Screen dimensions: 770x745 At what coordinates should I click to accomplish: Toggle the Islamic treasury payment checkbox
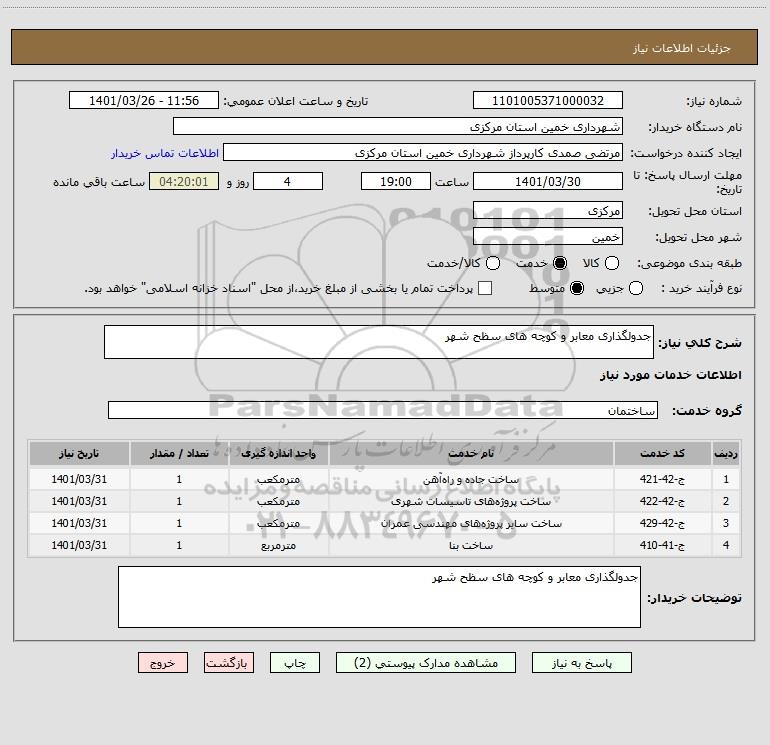point(485,288)
